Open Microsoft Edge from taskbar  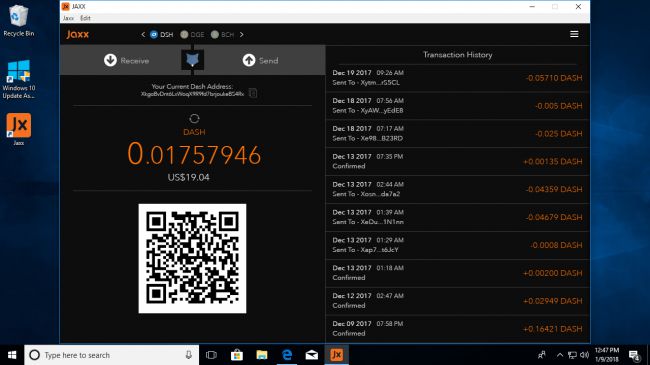[x=287, y=355]
